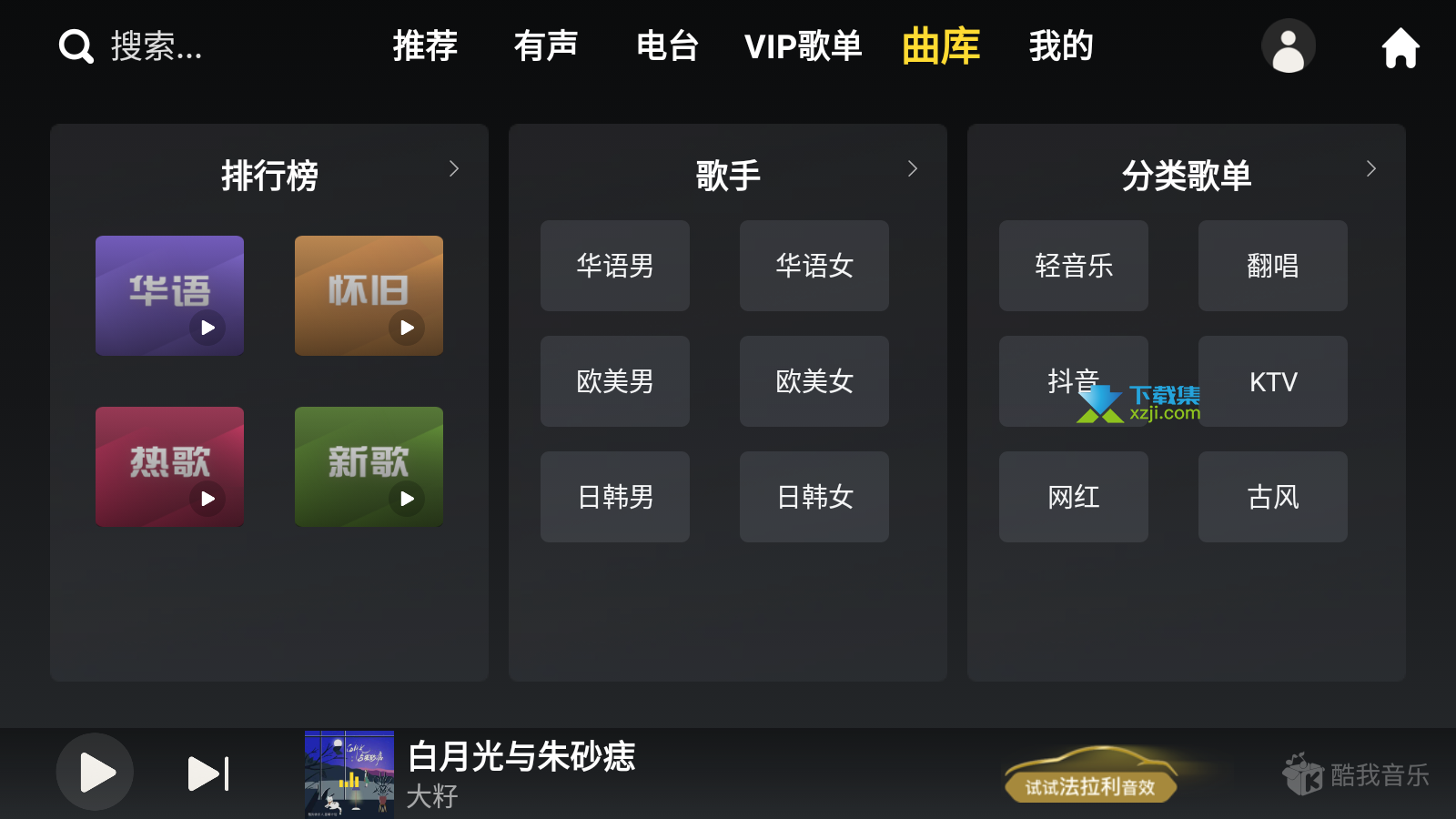Play the current song with the play button
The width and height of the screenshot is (1456, 819).
95,773
